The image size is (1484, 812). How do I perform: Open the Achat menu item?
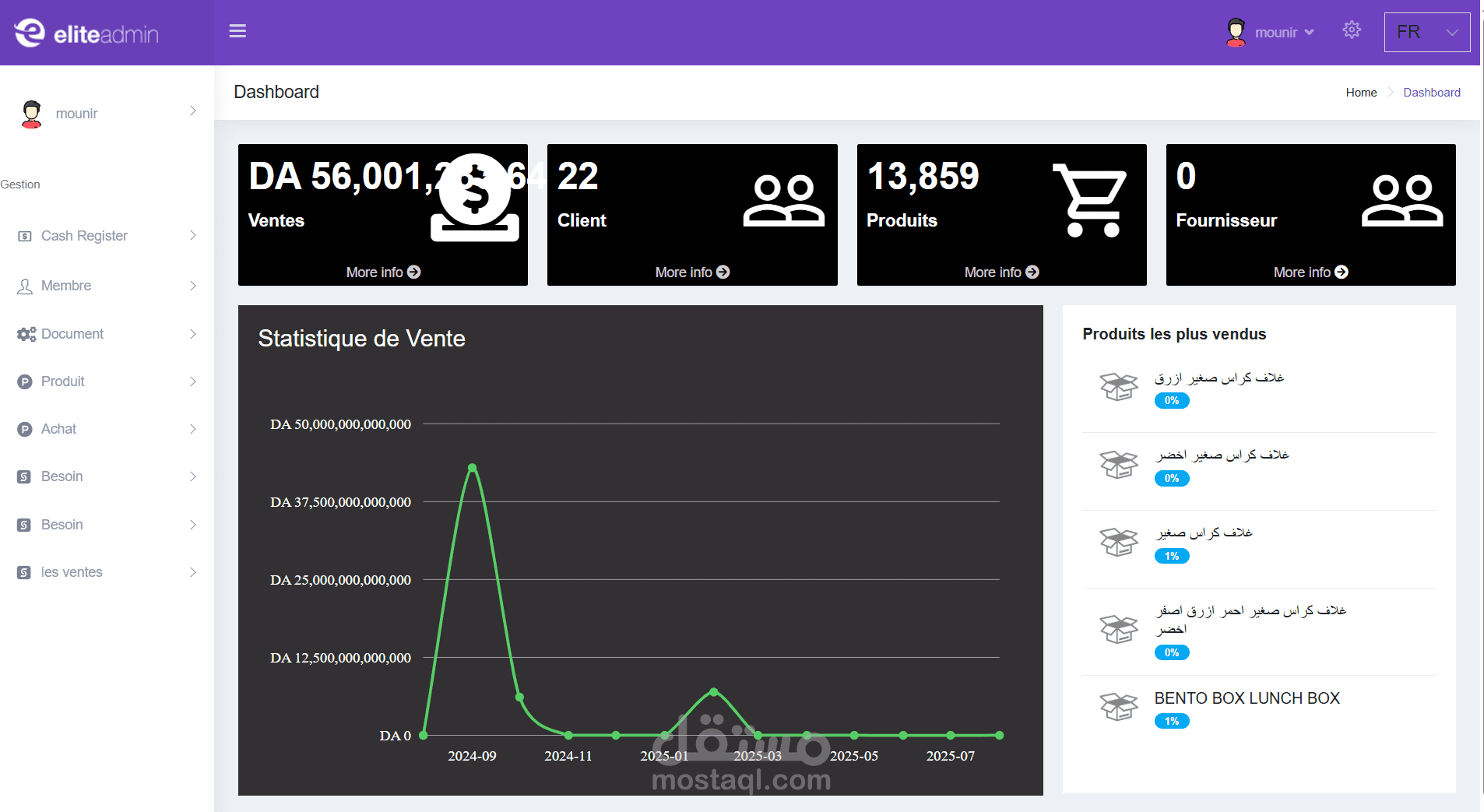[x=107, y=429]
